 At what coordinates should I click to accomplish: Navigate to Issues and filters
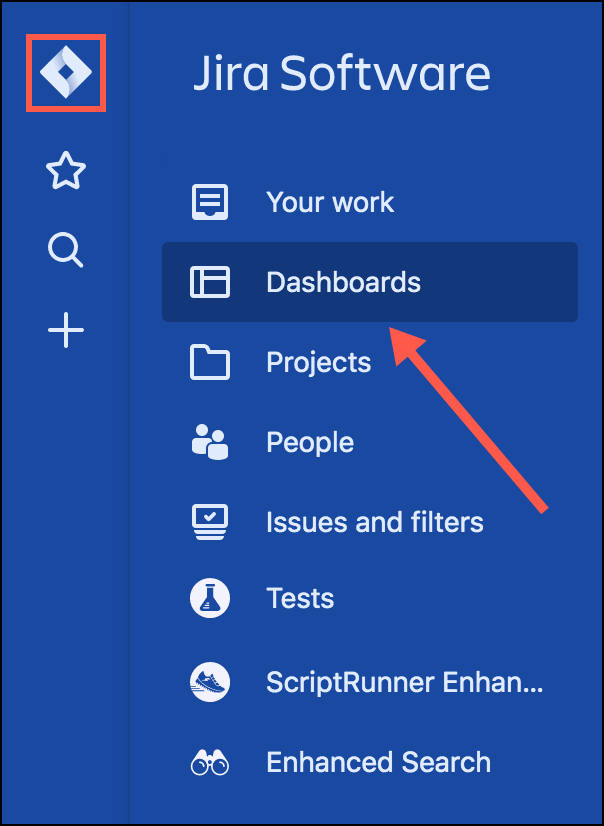pyautogui.click(x=374, y=521)
